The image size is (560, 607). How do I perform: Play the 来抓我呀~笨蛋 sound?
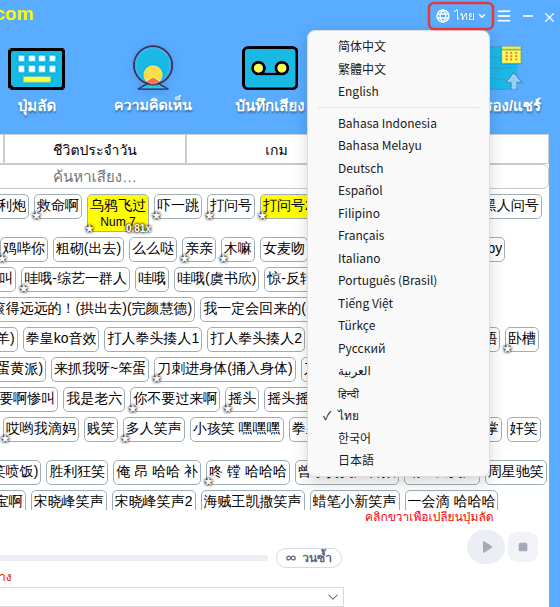click(100, 369)
